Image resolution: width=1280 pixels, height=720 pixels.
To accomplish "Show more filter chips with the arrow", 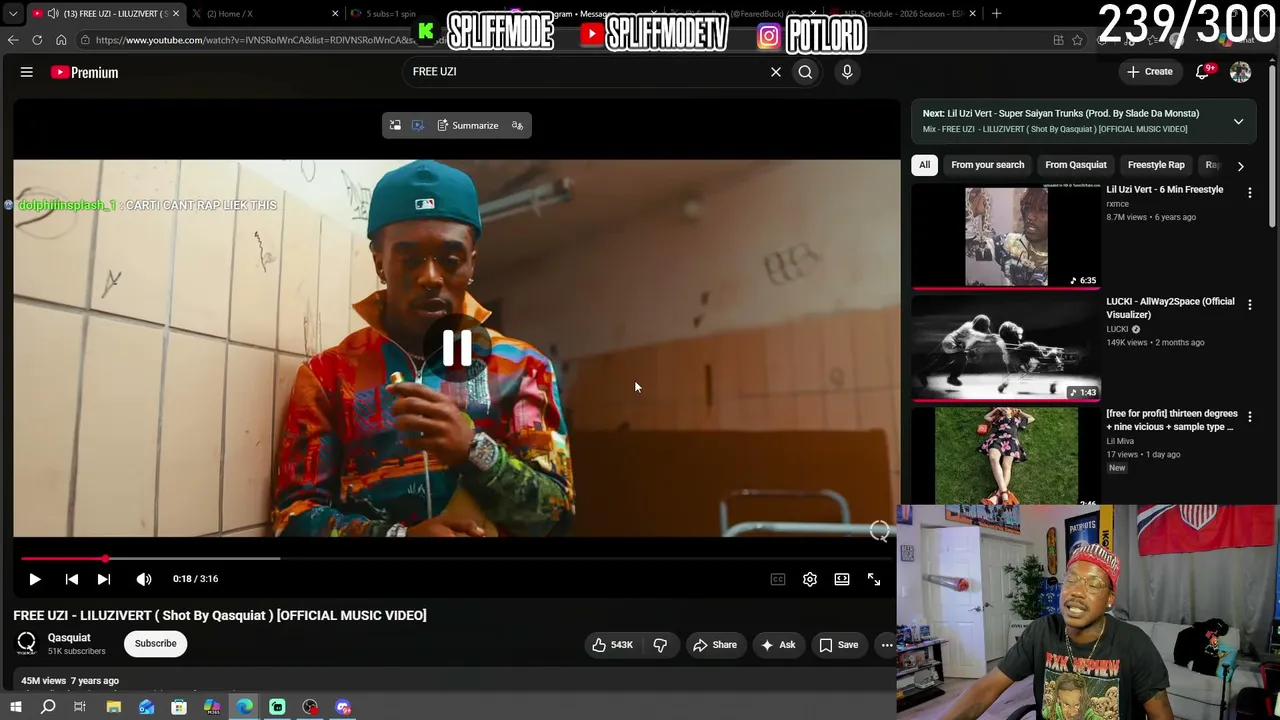I will pyautogui.click(x=1240, y=166).
